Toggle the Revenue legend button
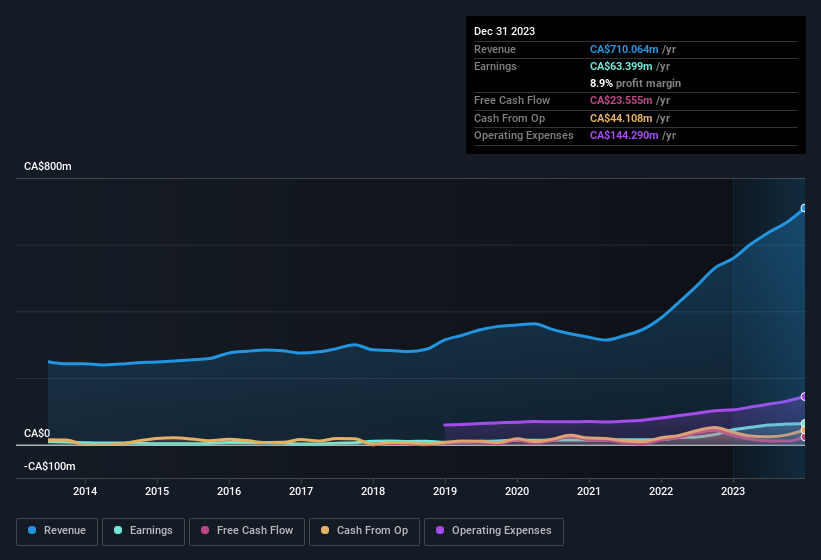Image resolution: width=821 pixels, height=560 pixels. point(57,531)
